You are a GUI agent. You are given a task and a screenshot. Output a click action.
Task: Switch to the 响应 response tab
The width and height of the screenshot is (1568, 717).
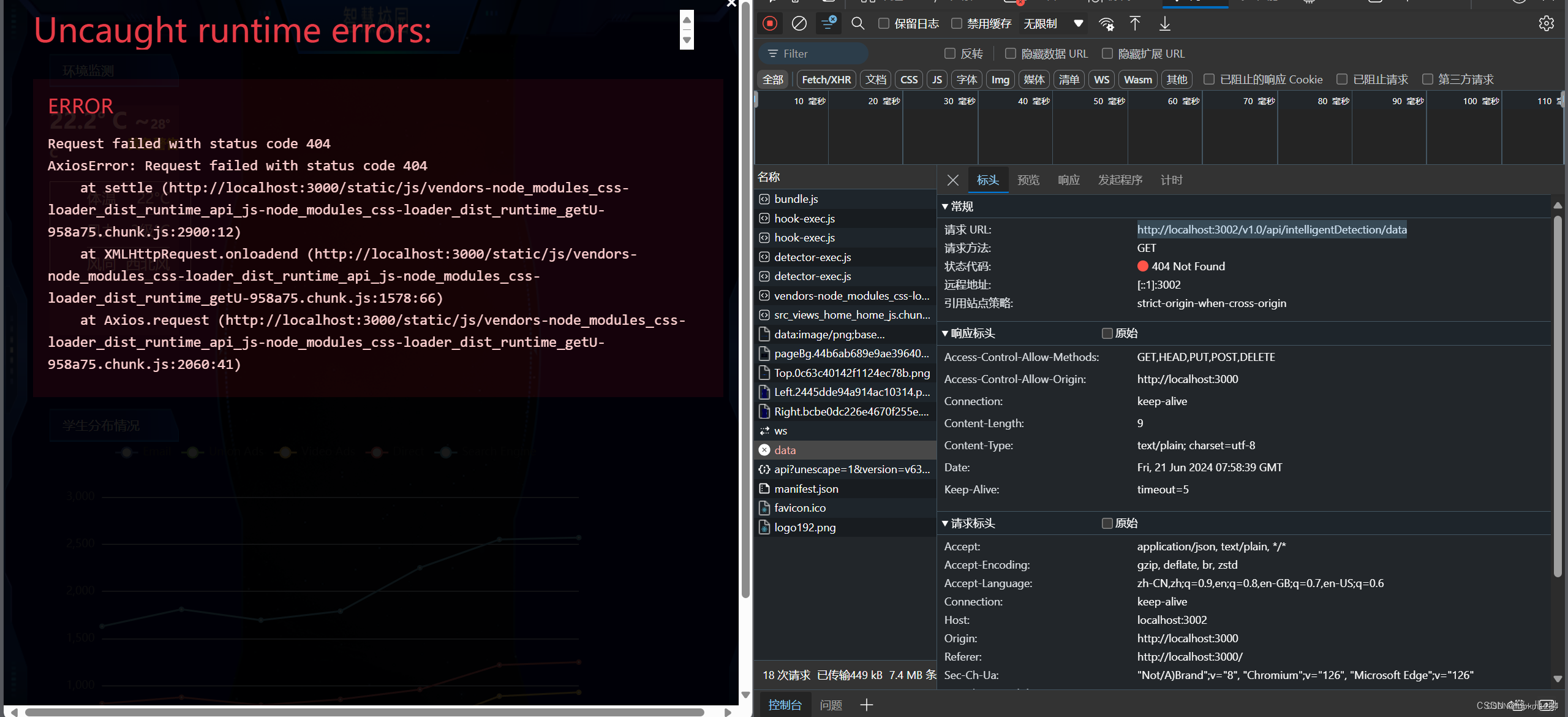coord(1069,180)
